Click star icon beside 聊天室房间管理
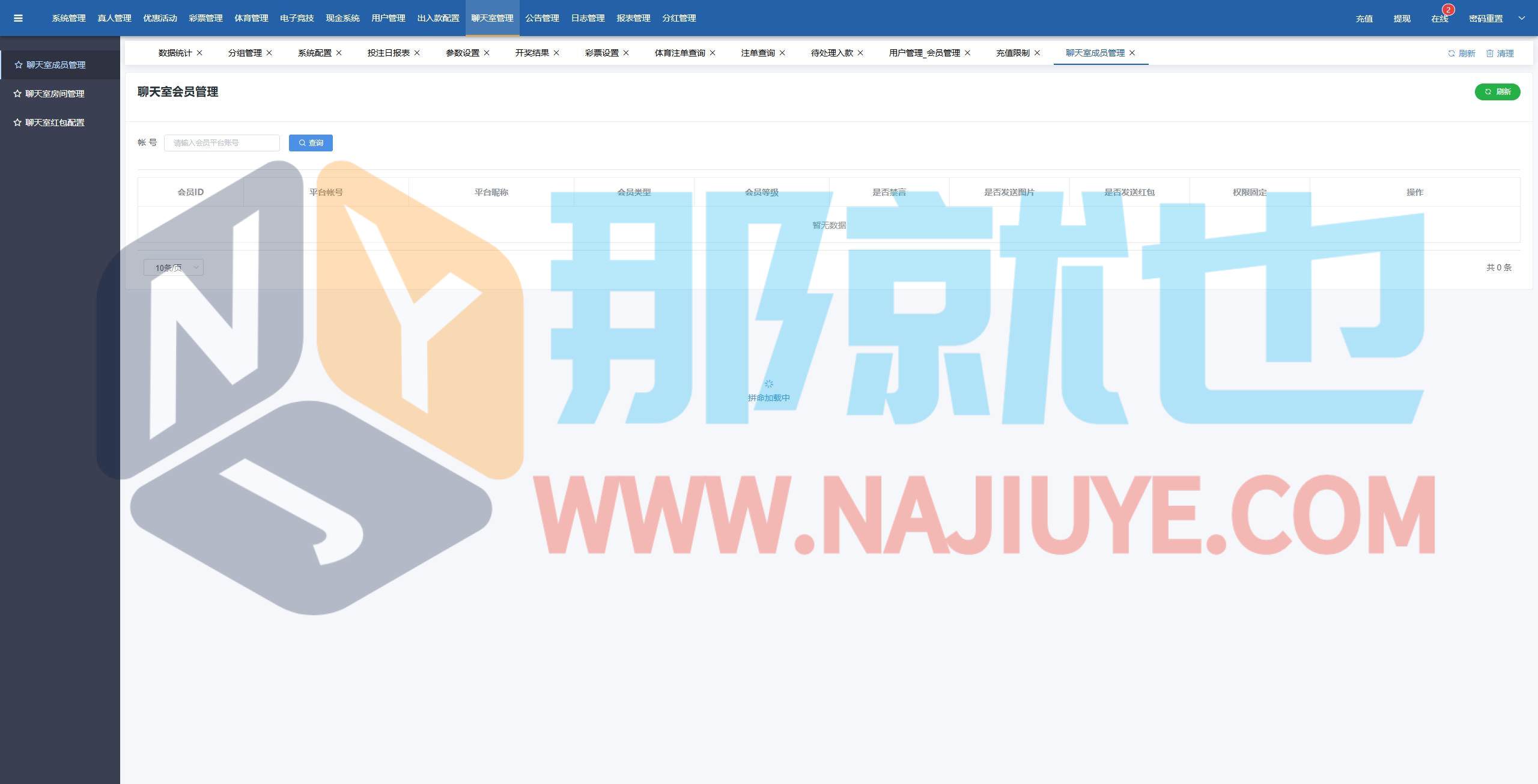This screenshot has width=1538, height=784. coord(17,94)
